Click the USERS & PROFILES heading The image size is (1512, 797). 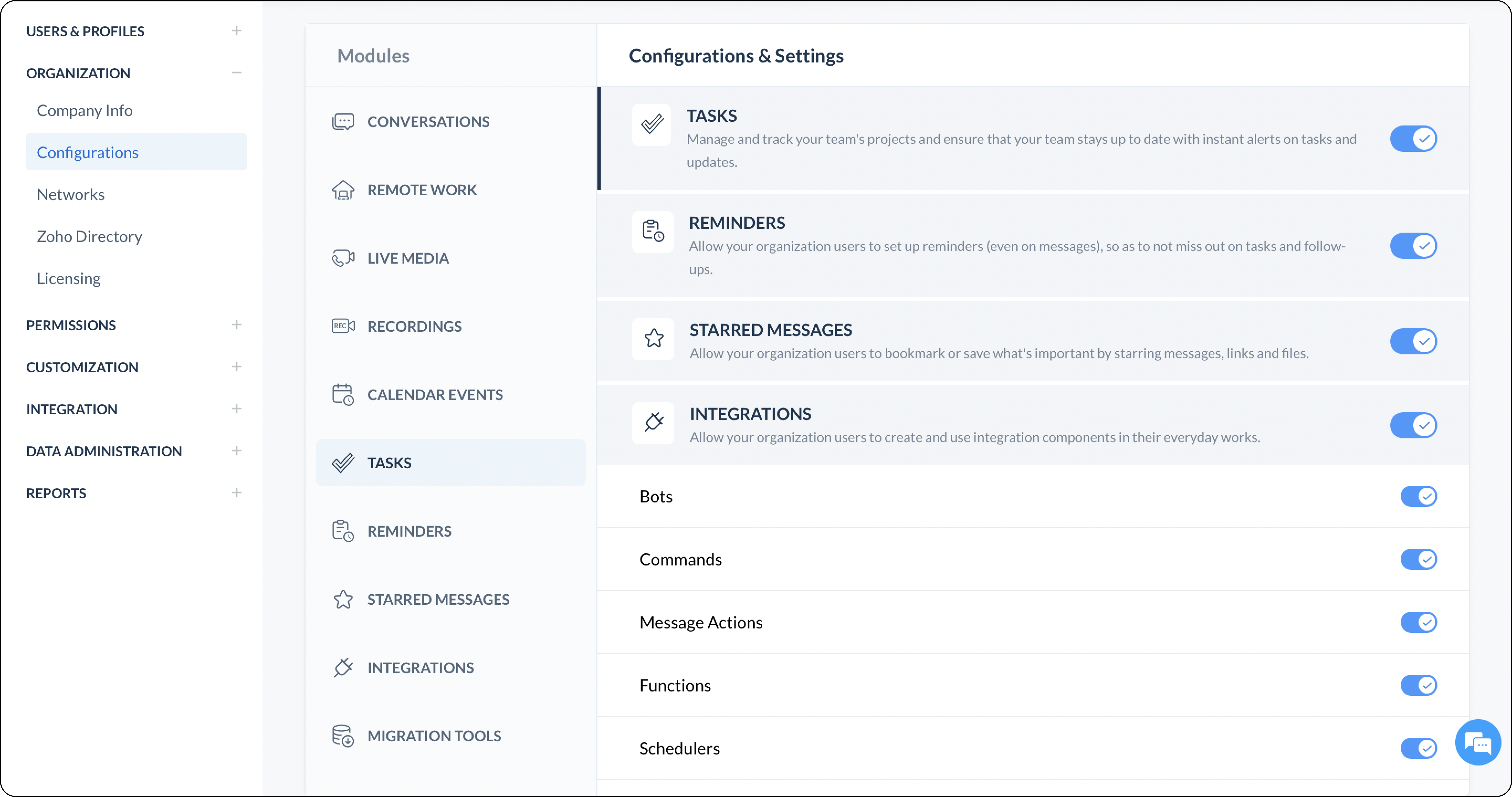(85, 31)
